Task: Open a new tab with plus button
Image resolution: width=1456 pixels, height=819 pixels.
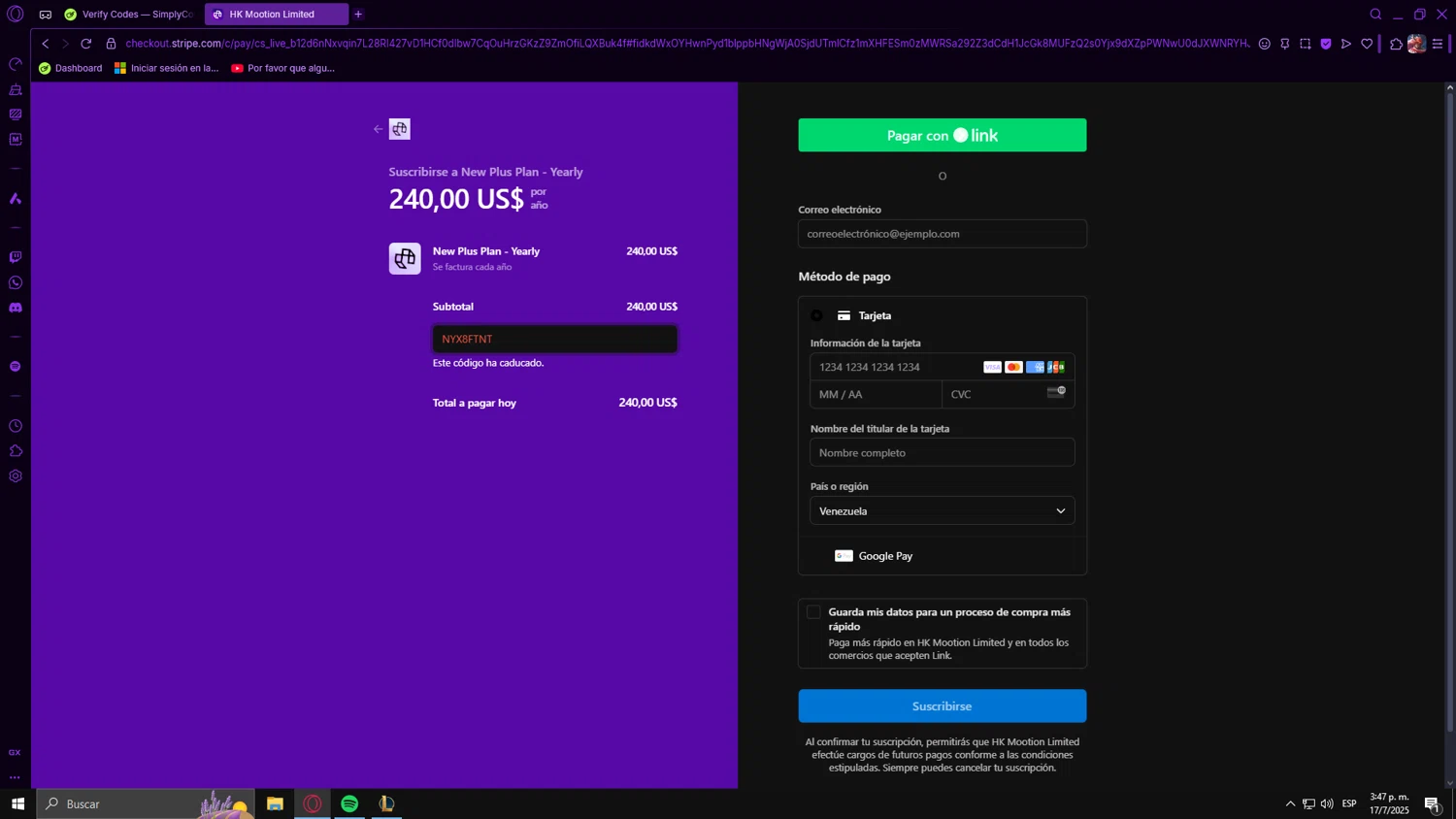Action: pos(358,15)
